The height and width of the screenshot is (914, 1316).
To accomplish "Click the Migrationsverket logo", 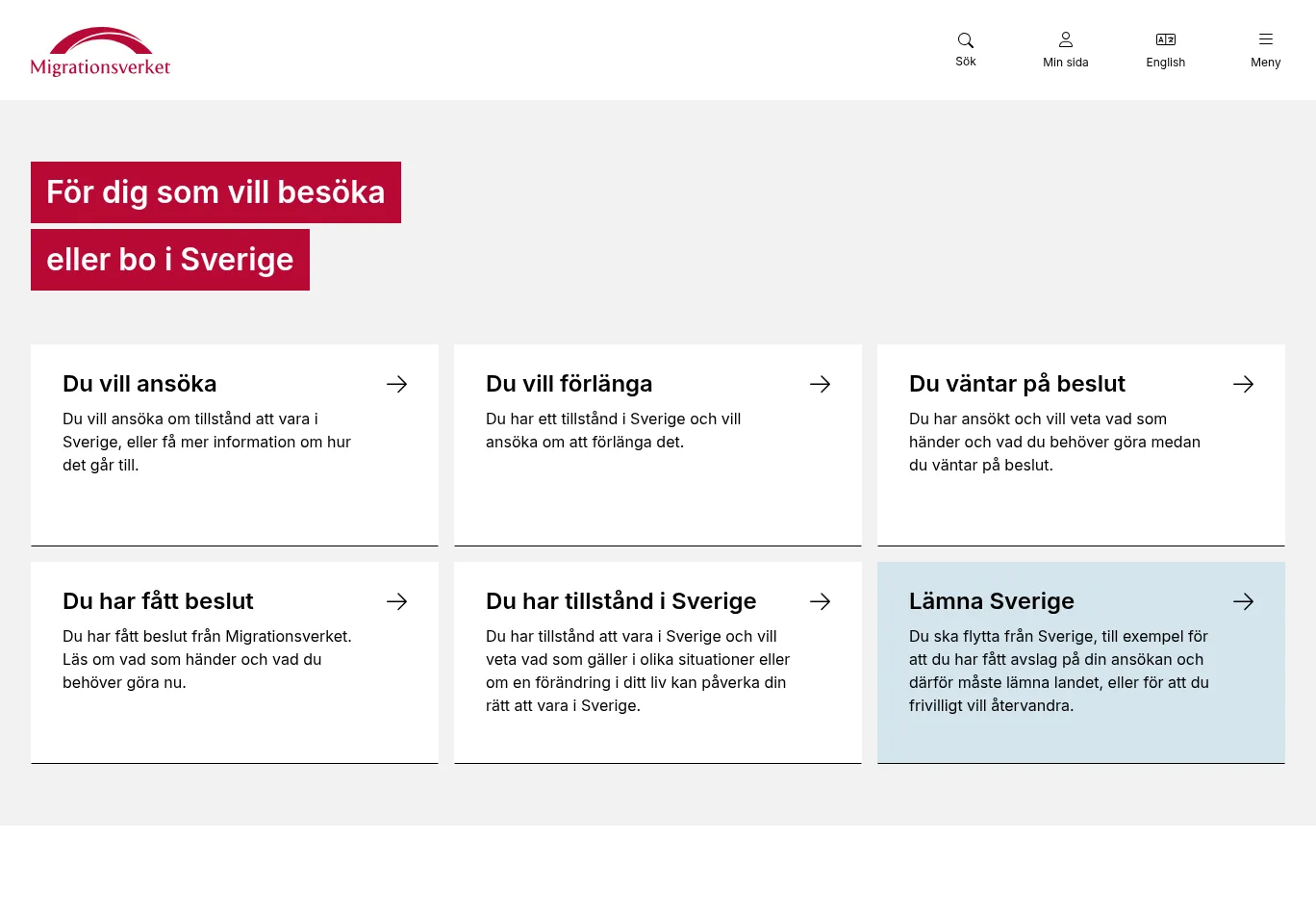I will (100, 52).
